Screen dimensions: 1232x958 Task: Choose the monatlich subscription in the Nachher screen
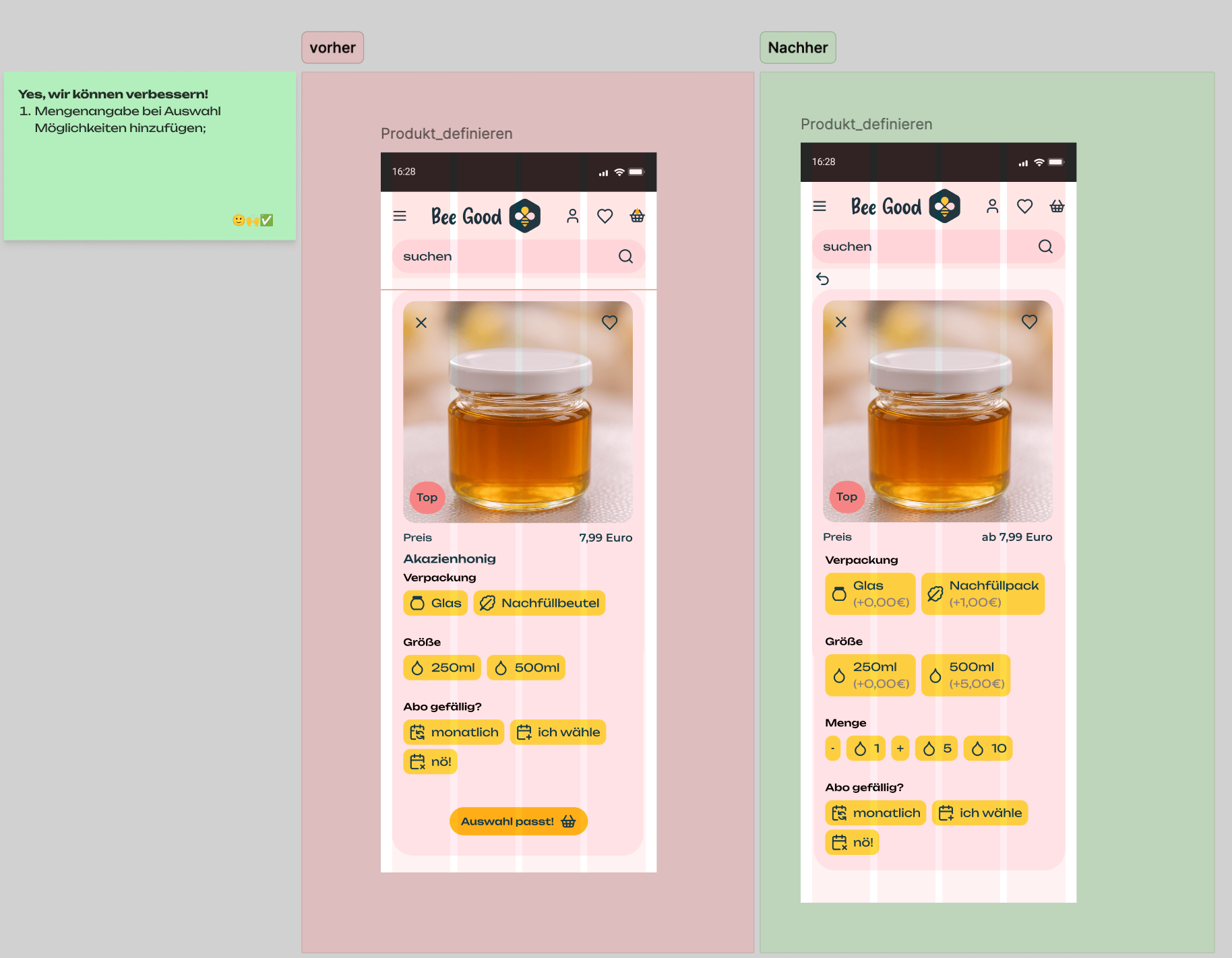click(875, 813)
